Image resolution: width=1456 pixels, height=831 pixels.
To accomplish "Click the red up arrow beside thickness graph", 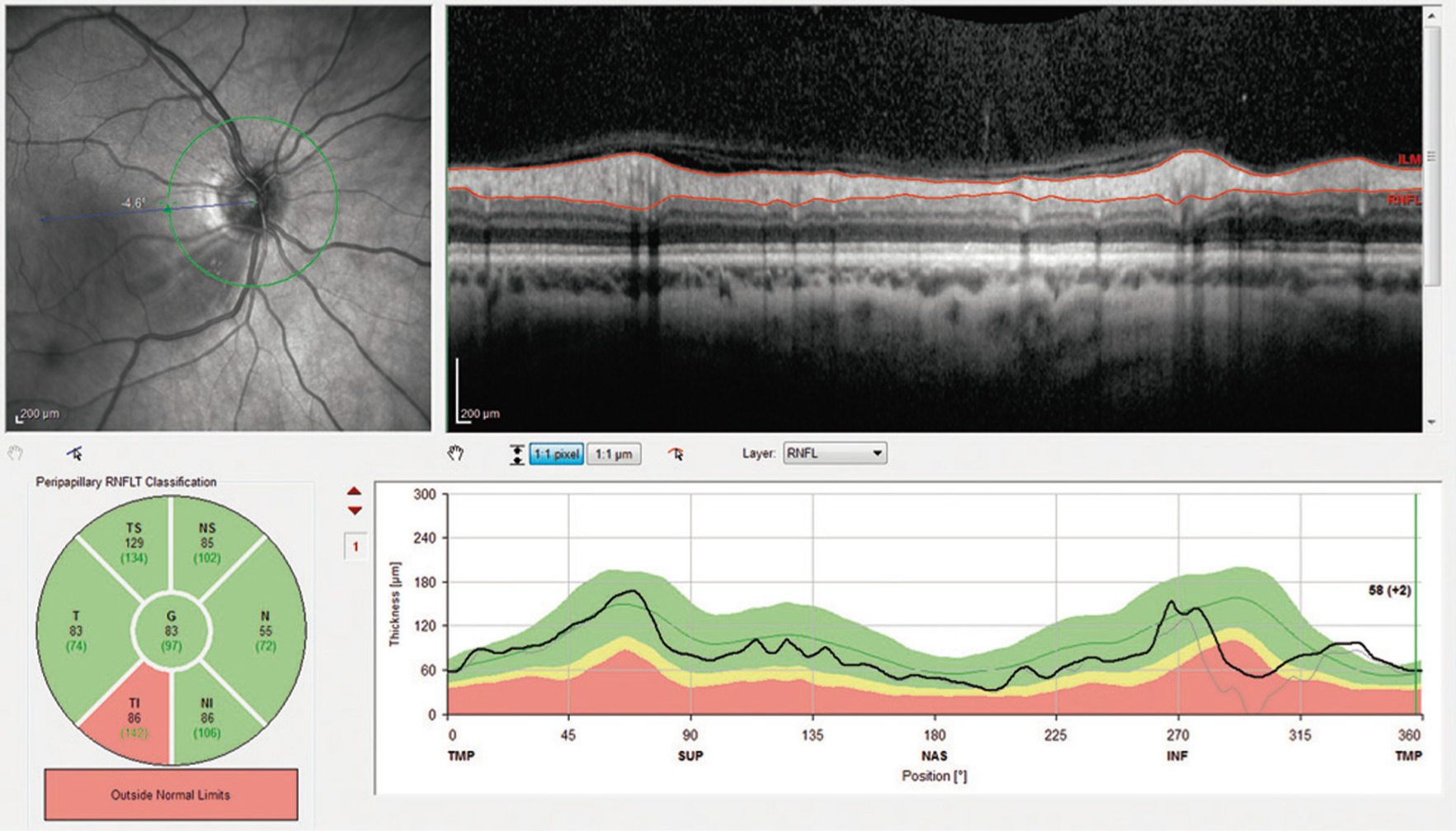I will (354, 491).
